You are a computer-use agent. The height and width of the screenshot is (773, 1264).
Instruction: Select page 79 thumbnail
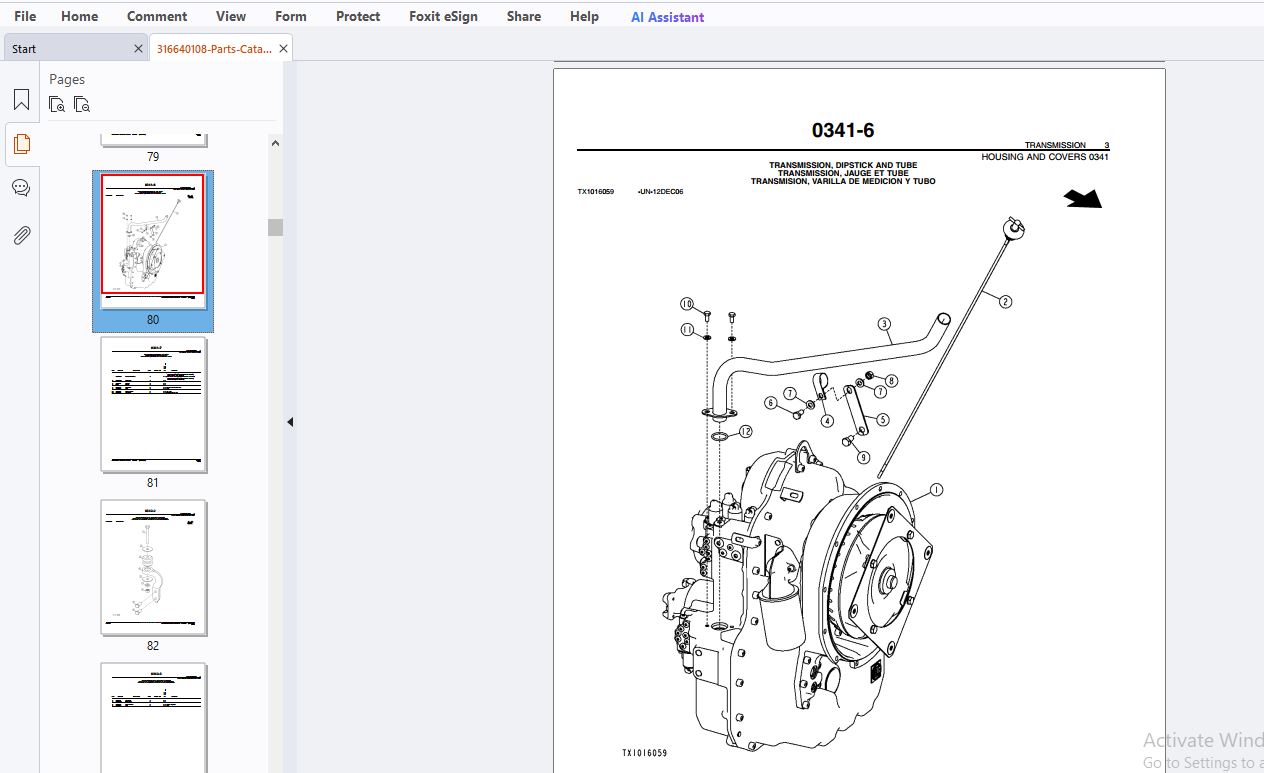click(x=153, y=139)
